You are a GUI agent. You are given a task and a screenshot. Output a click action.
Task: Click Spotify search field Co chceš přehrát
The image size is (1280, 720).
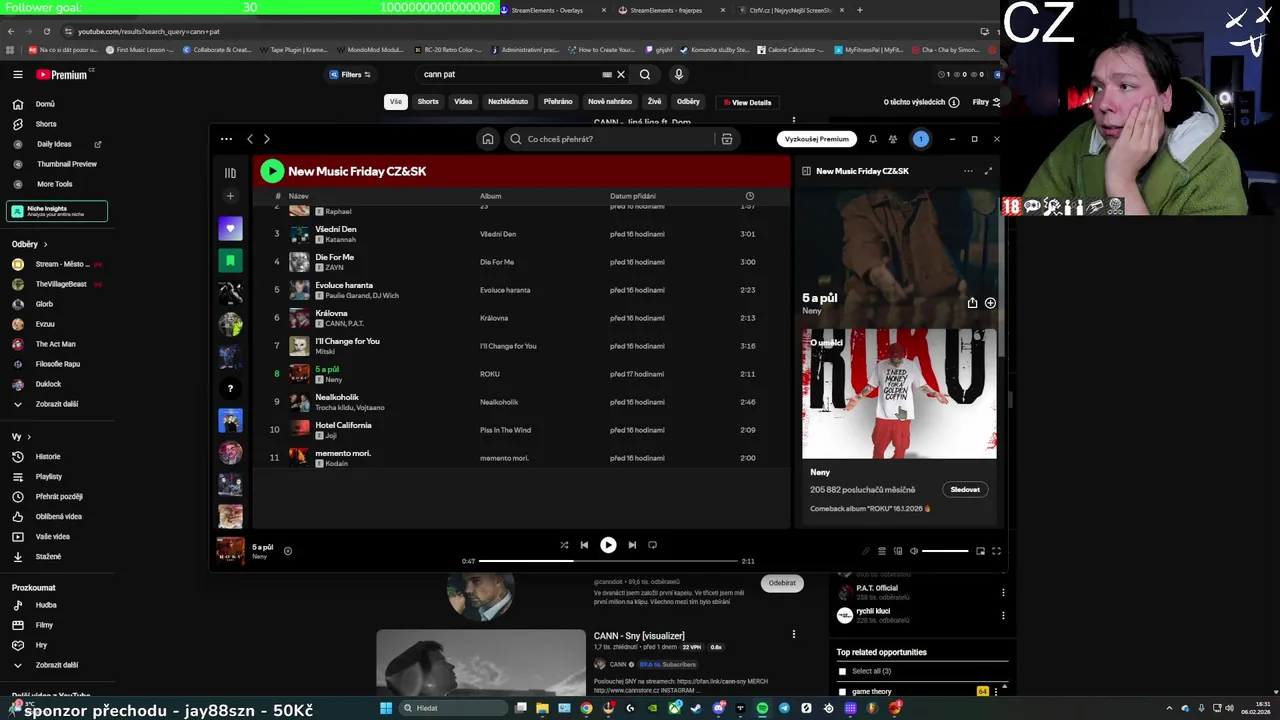tap(610, 139)
